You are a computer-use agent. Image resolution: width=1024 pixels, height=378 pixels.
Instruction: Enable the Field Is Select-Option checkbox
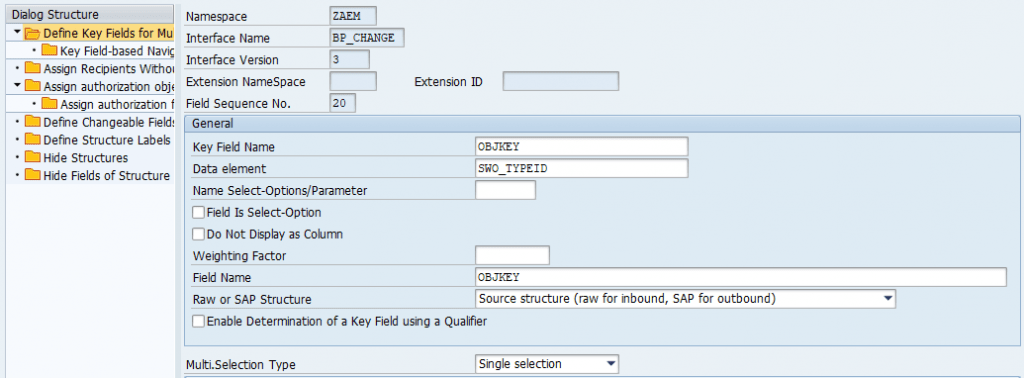pyautogui.click(x=199, y=212)
